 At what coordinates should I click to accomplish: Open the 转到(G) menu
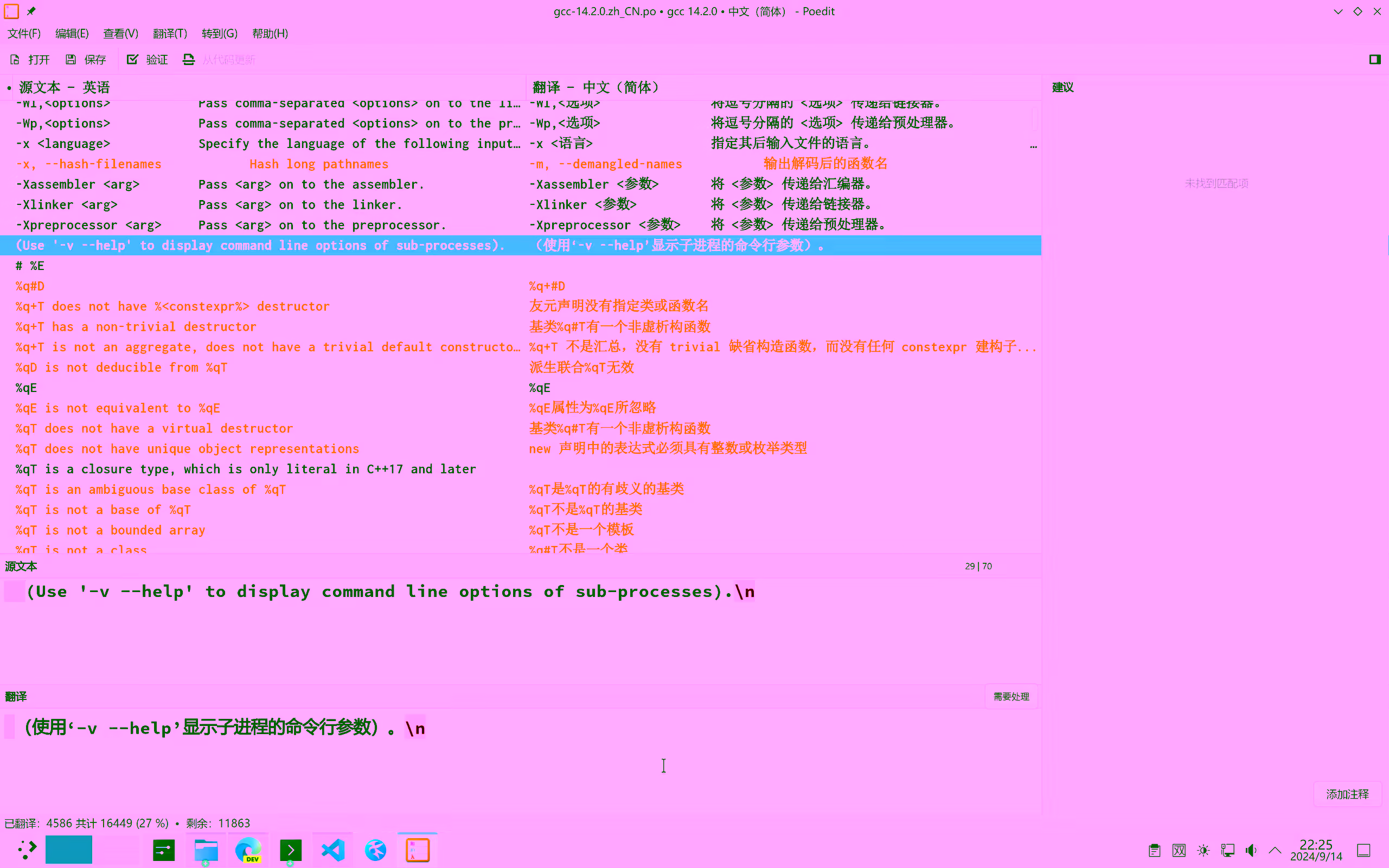pyautogui.click(x=220, y=33)
